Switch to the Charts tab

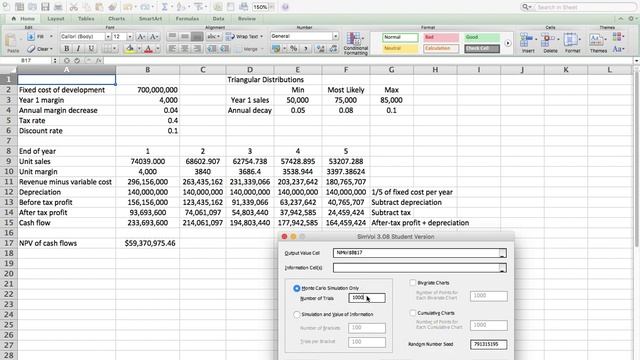(117, 19)
